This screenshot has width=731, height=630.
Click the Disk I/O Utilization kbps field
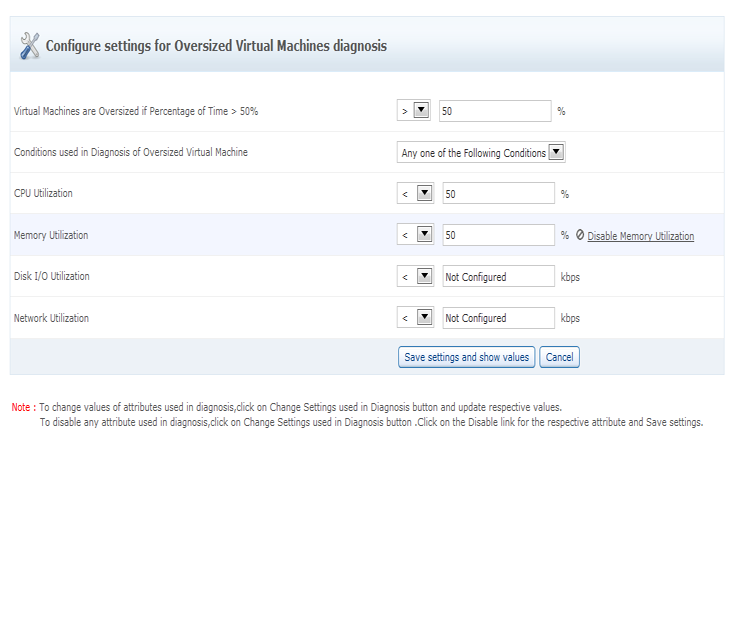(498, 276)
